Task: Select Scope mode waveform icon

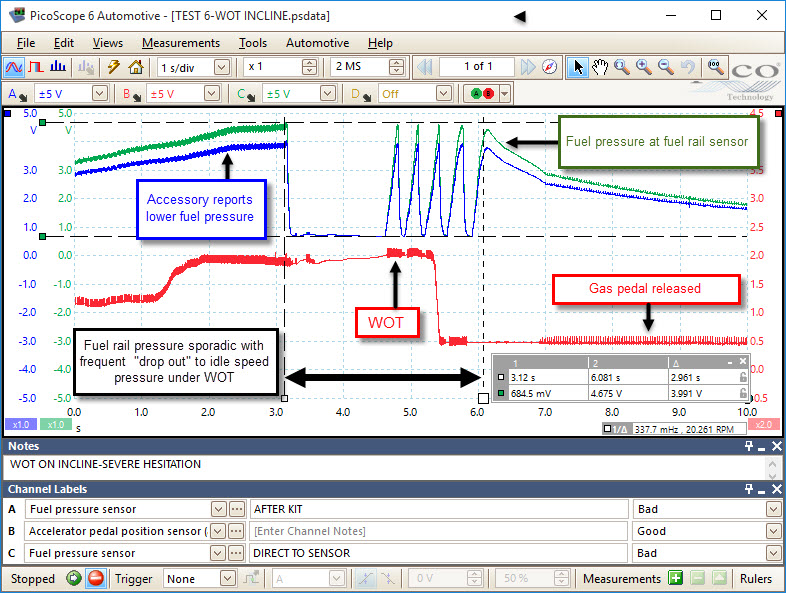Action: tap(14, 67)
